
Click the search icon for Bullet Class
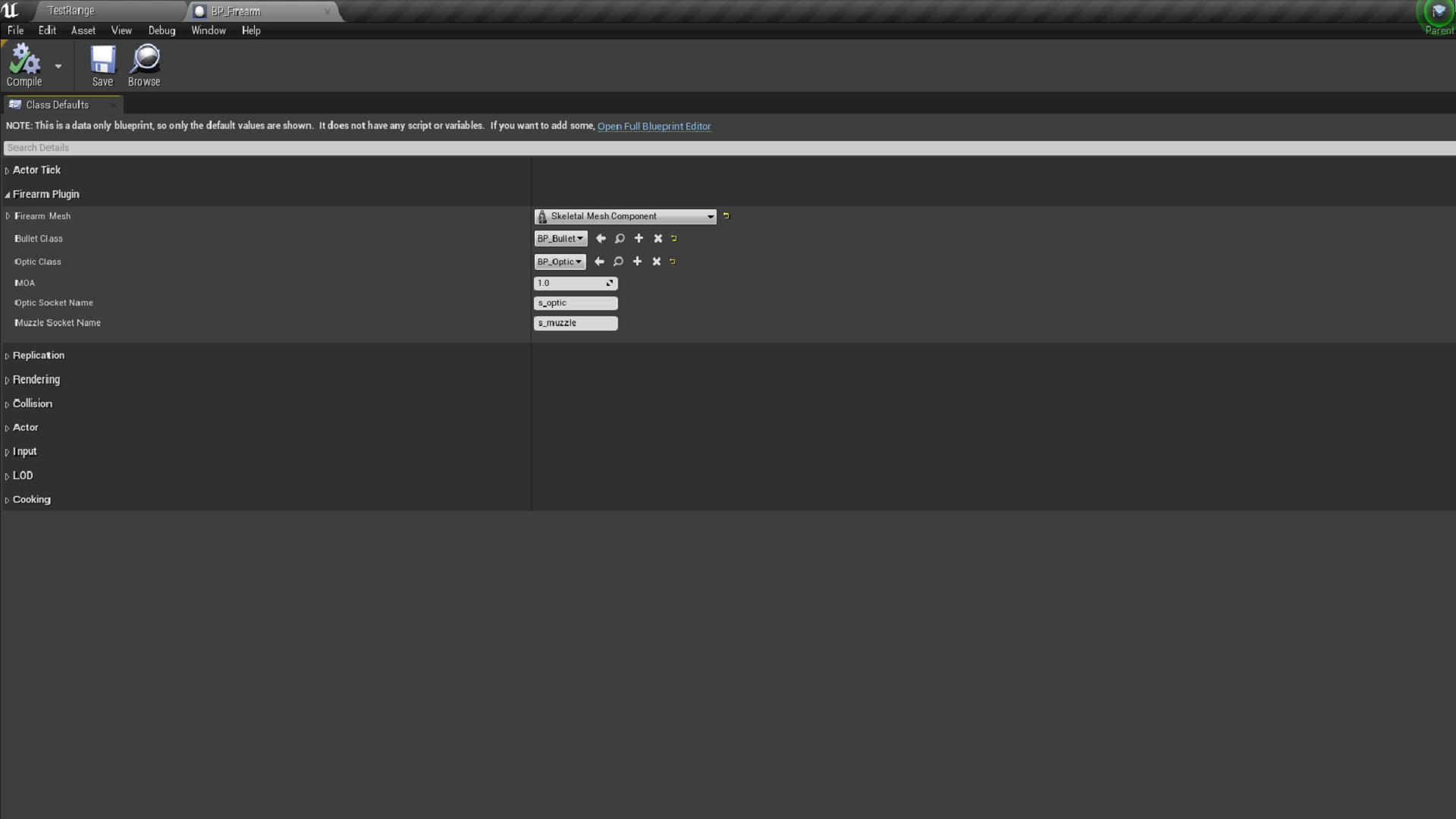click(x=620, y=238)
